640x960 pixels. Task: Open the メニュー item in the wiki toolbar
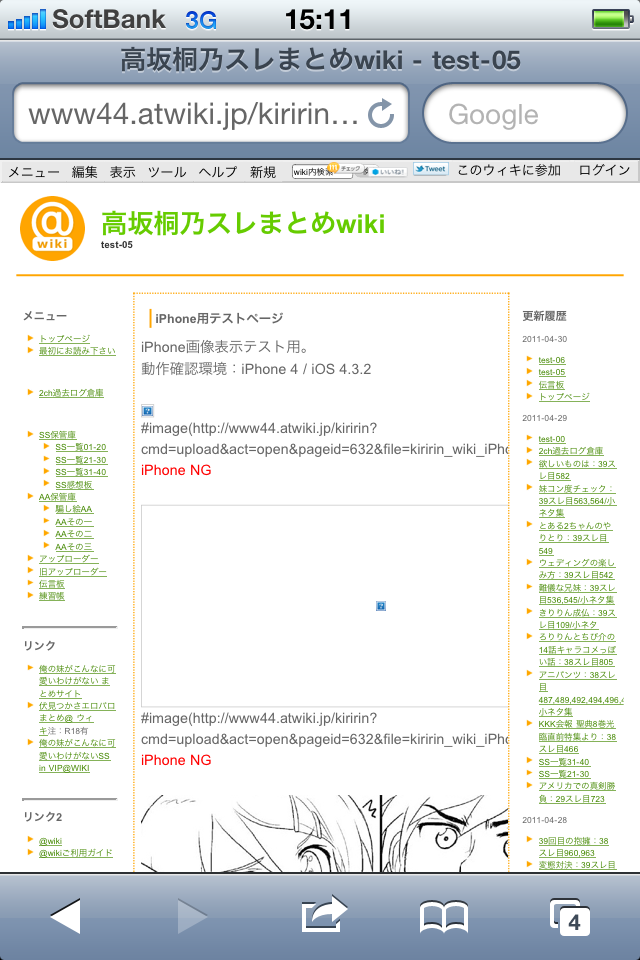34,171
